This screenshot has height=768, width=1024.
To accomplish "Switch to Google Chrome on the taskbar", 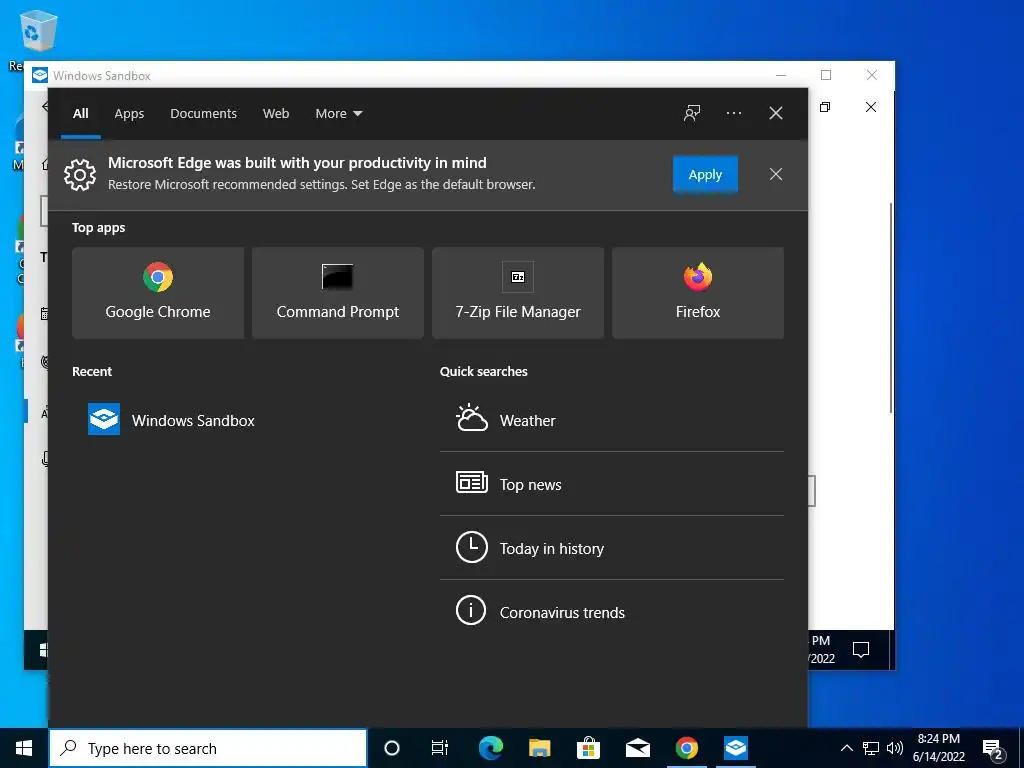I will tap(686, 748).
